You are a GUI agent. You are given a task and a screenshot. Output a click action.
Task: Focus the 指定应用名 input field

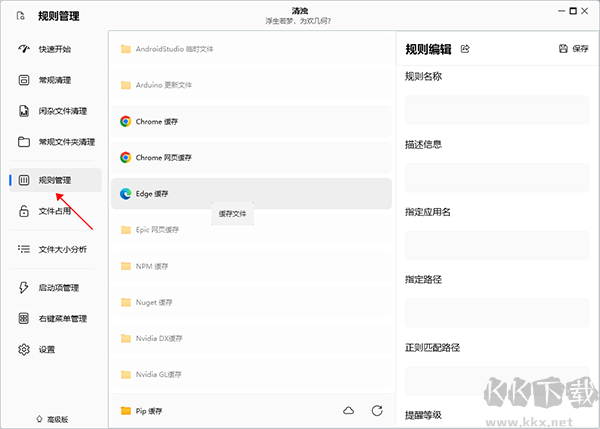pyautogui.click(x=497, y=245)
